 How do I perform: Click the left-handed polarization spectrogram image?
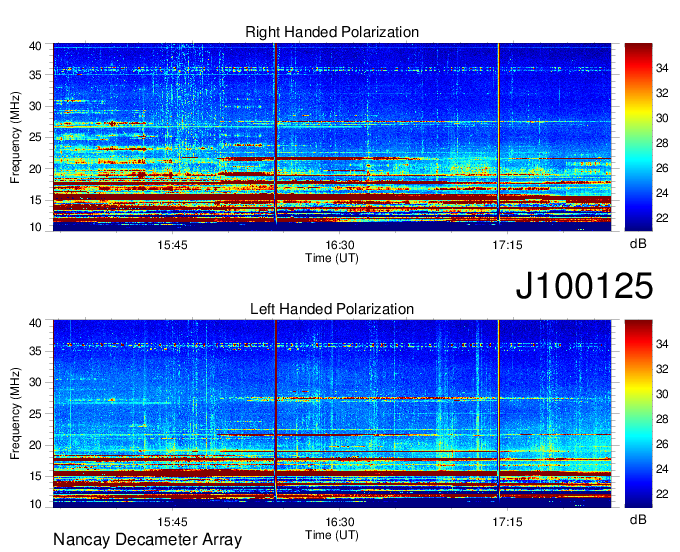click(x=332, y=414)
